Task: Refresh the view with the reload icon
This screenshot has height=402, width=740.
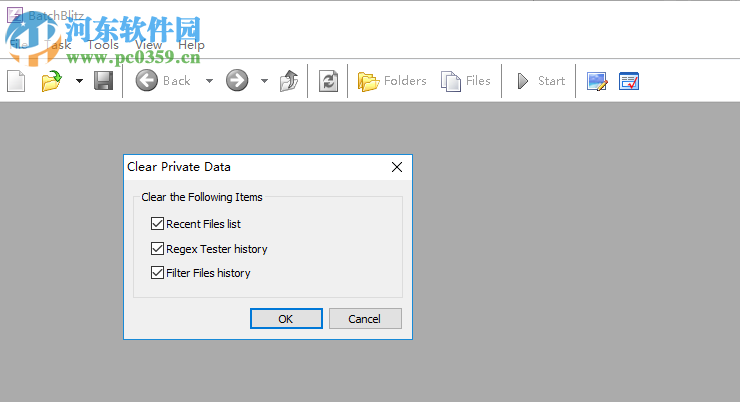Action: click(328, 81)
